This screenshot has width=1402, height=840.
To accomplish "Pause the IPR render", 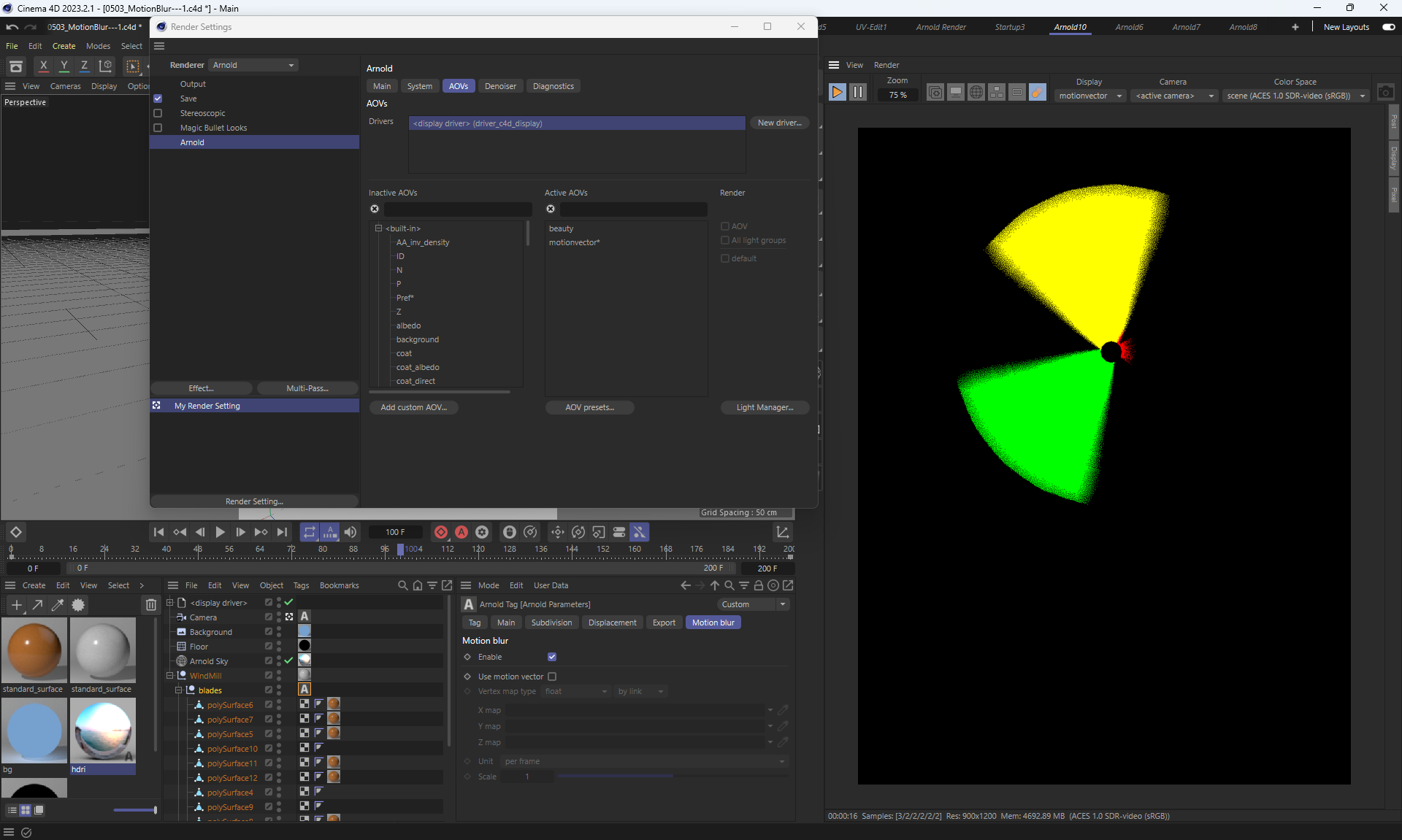I will 858,93.
